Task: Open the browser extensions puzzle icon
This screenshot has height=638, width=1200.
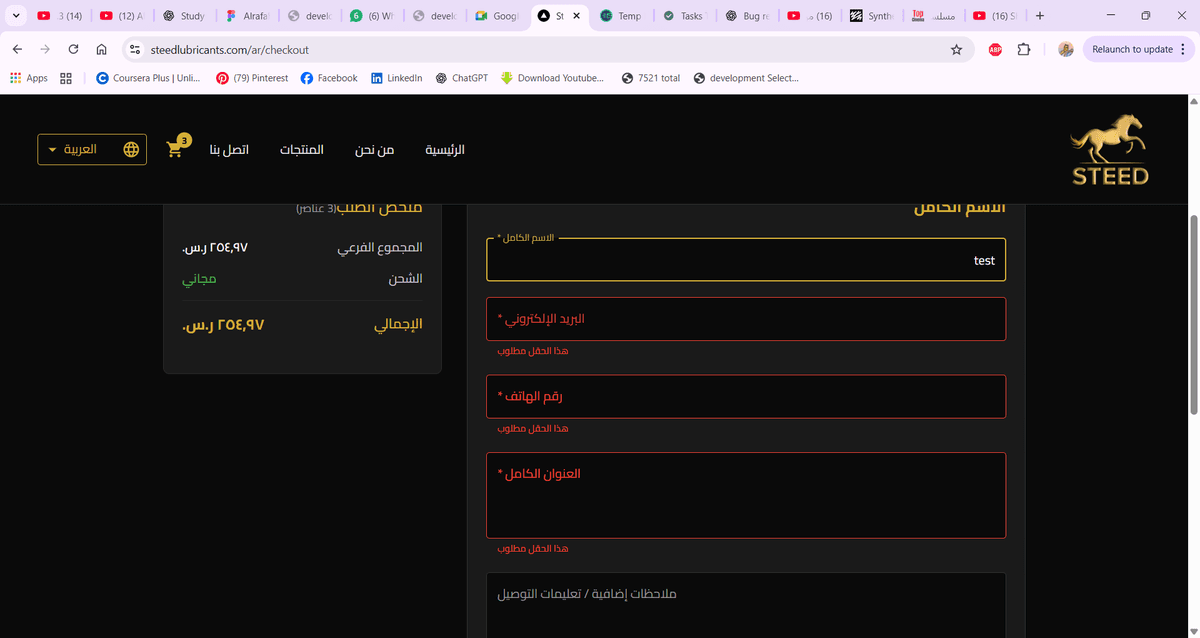Action: 1024,49
